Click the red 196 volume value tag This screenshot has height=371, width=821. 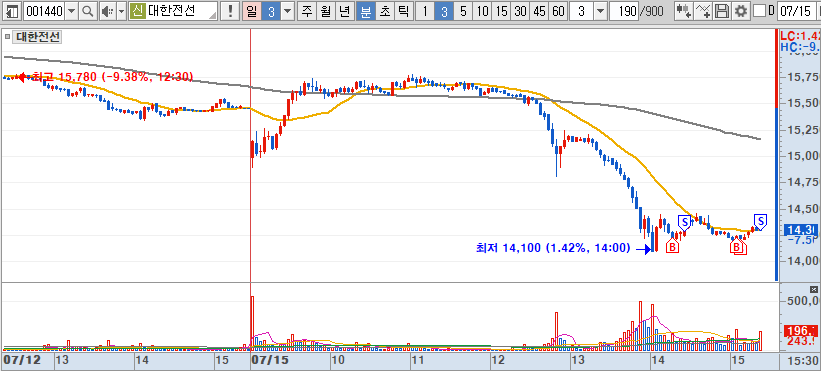[x=801, y=330]
